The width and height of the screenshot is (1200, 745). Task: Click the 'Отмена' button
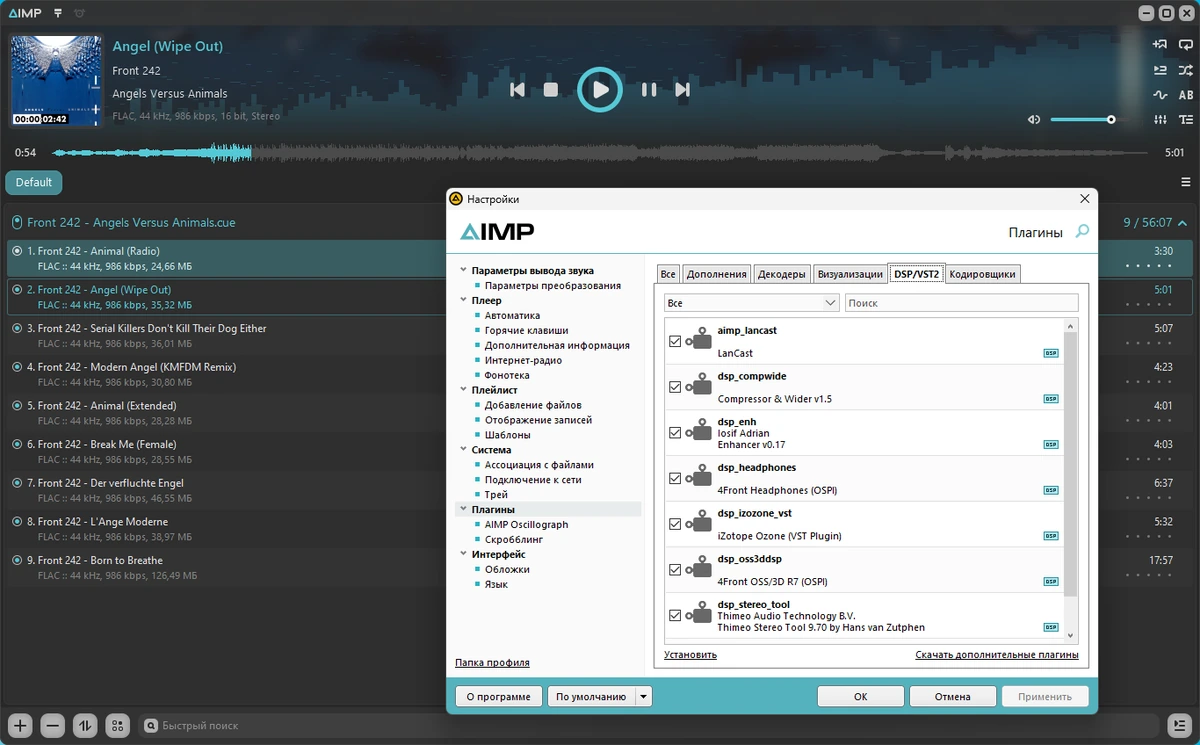[x=953, y=696]
